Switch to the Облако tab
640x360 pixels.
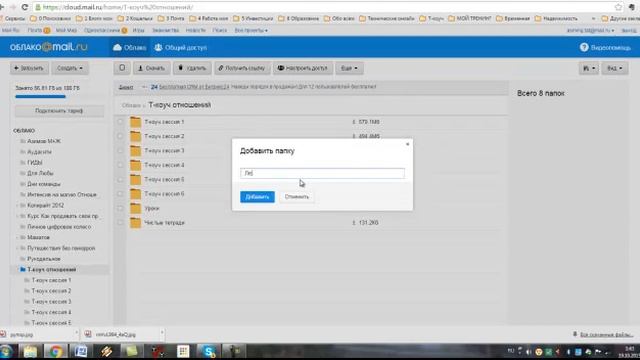point(130,47)
